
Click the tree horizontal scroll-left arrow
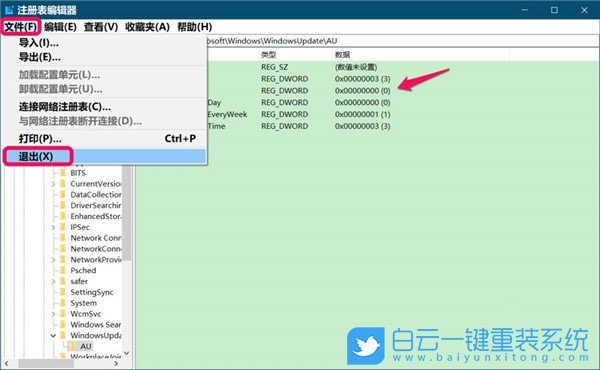[7, 363]
